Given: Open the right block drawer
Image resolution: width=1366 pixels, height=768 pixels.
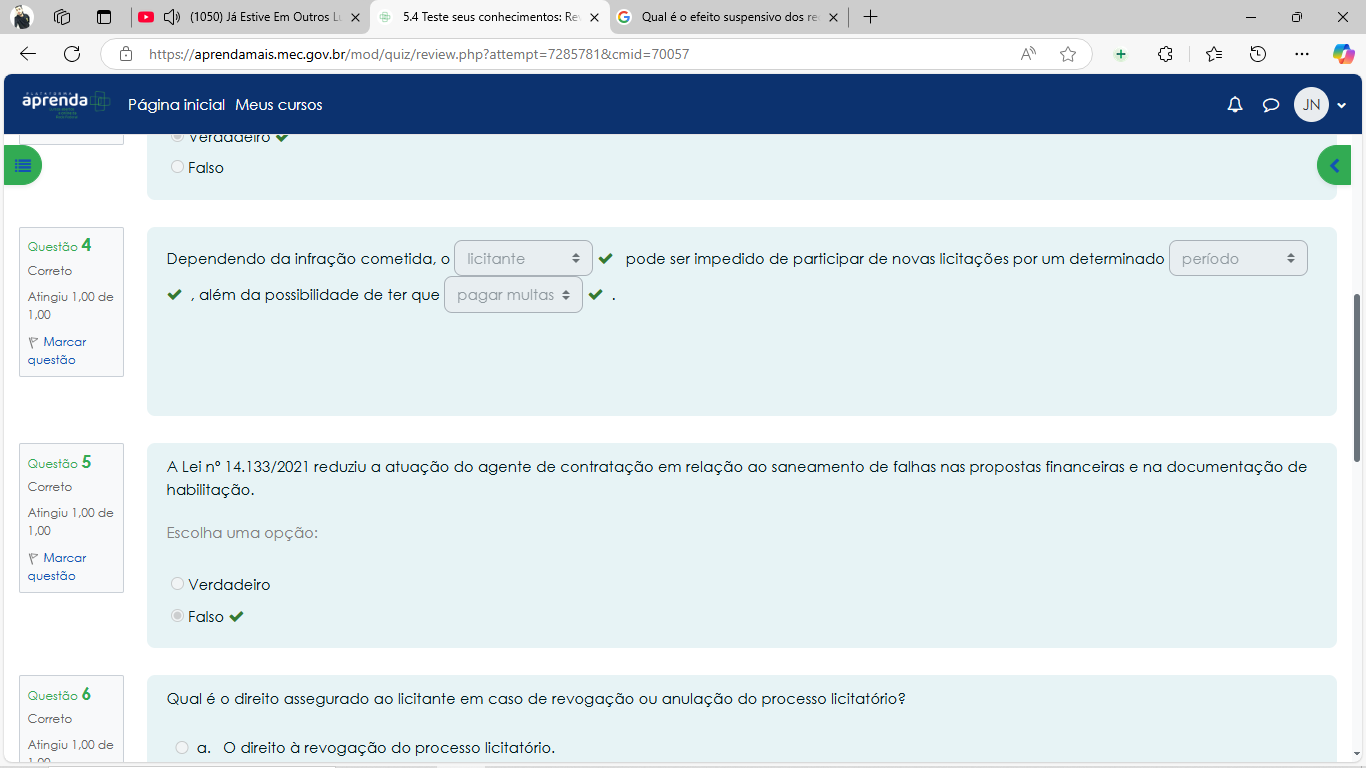Looking at the screenshot, I should pyautogui.click(x=1334, y=165).
